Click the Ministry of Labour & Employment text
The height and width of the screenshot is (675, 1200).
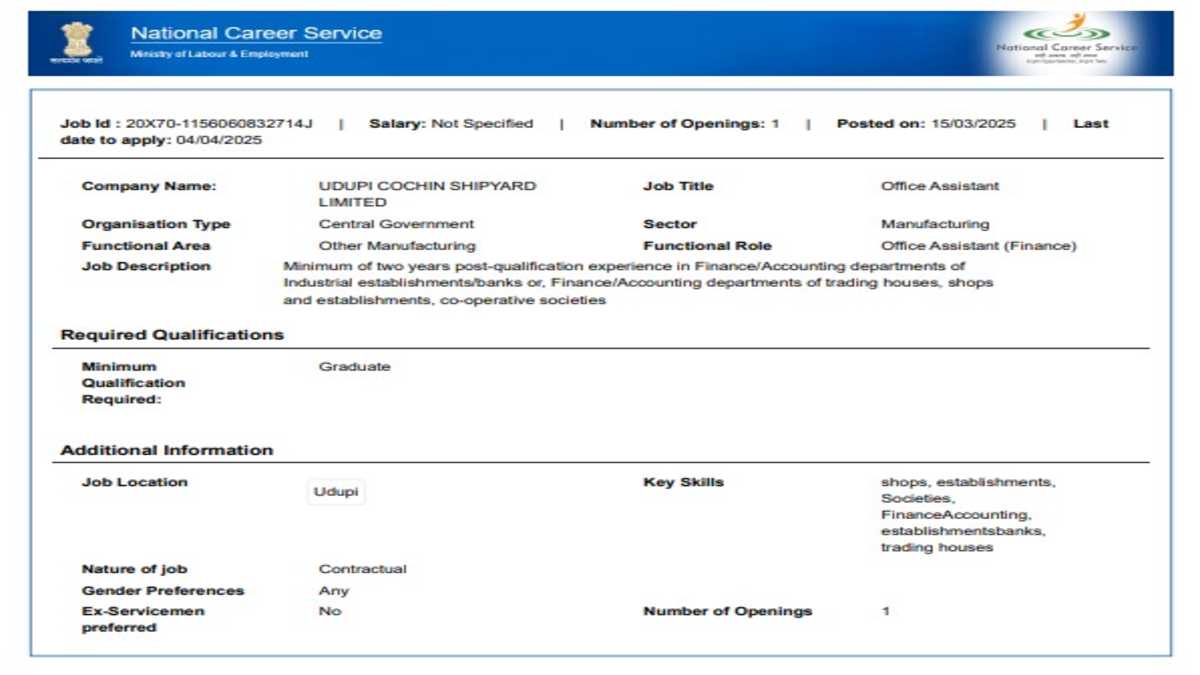click(x=219, y=54)
